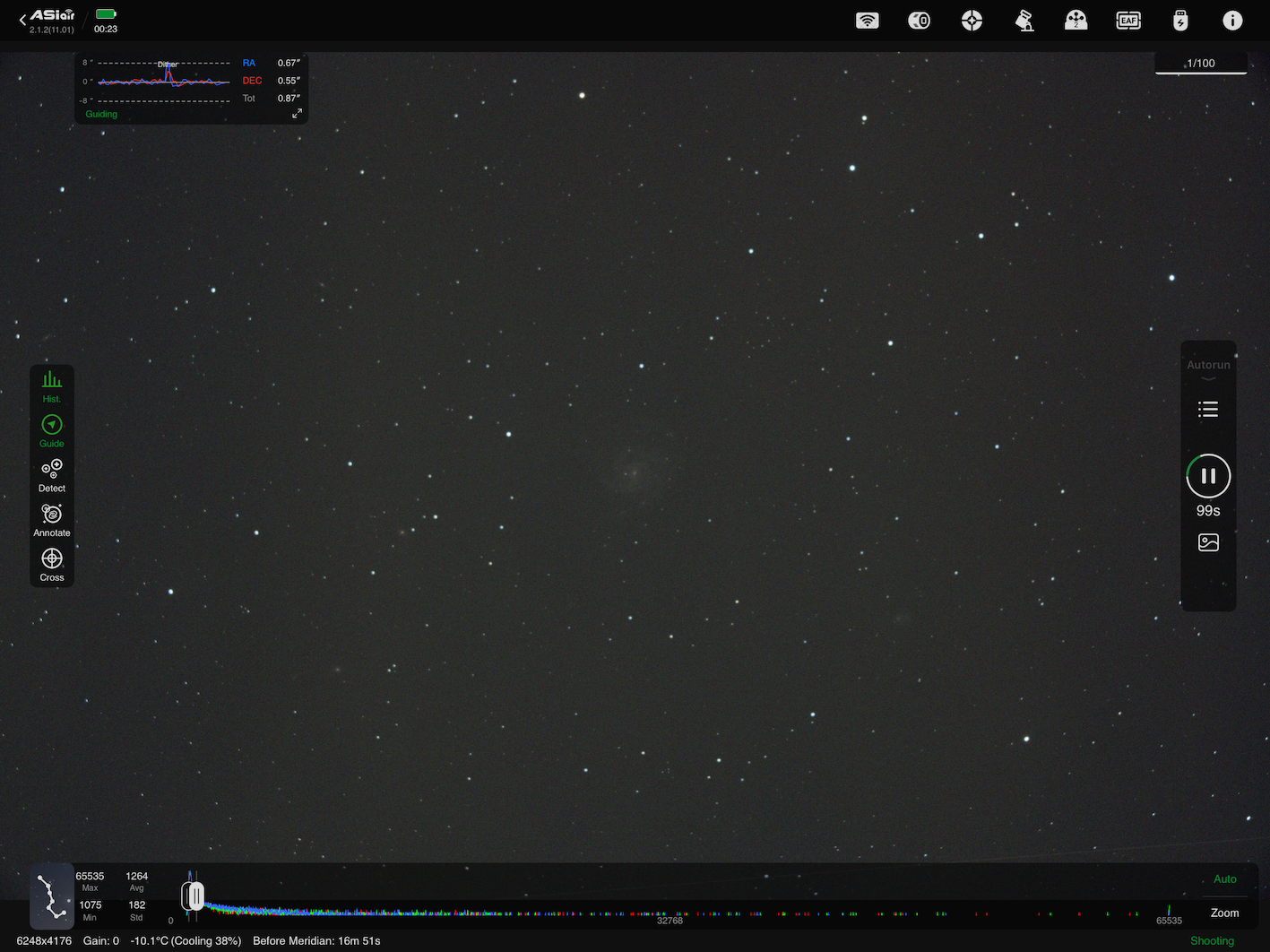Viewport: 1270px width, 952px height.
Task: Run star Detect tool
Action: (52, 476)
